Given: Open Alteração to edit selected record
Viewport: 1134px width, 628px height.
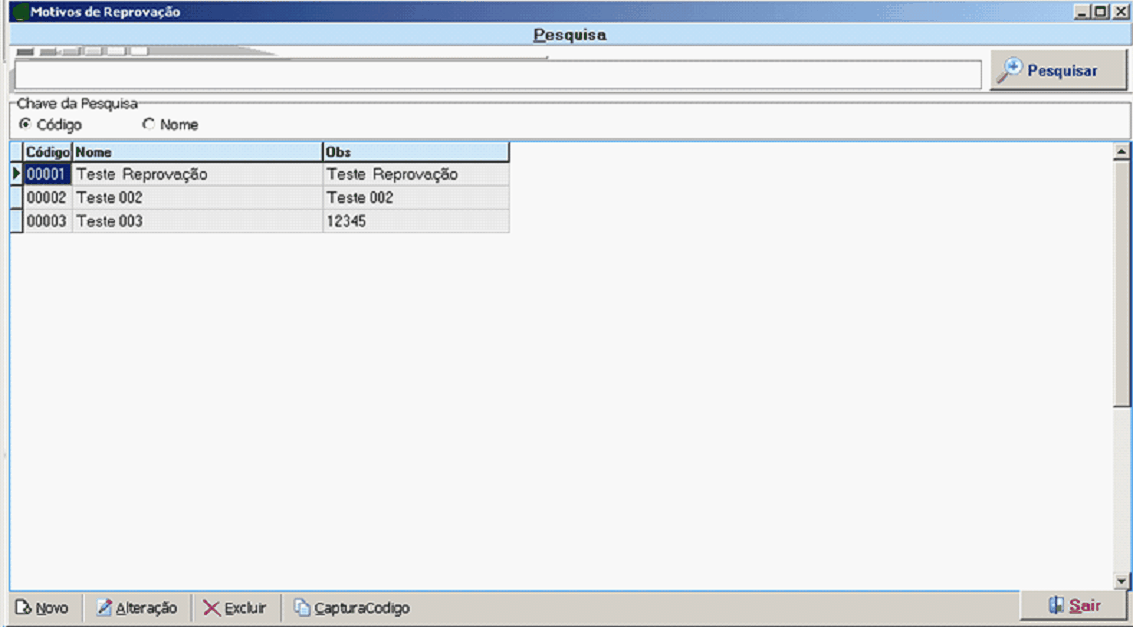Looking at the screenshot, I should [x=137, y=608].
